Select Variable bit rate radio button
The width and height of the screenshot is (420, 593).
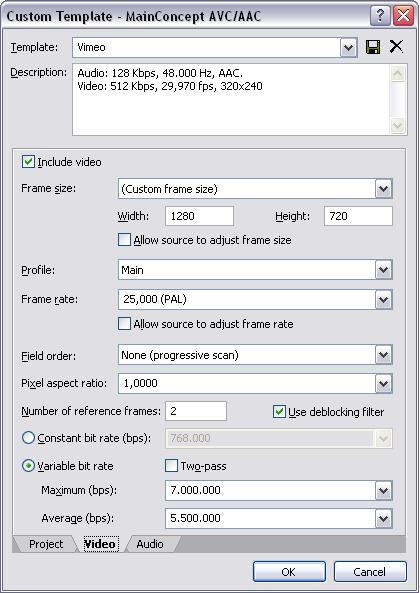[x=28, y=466]
